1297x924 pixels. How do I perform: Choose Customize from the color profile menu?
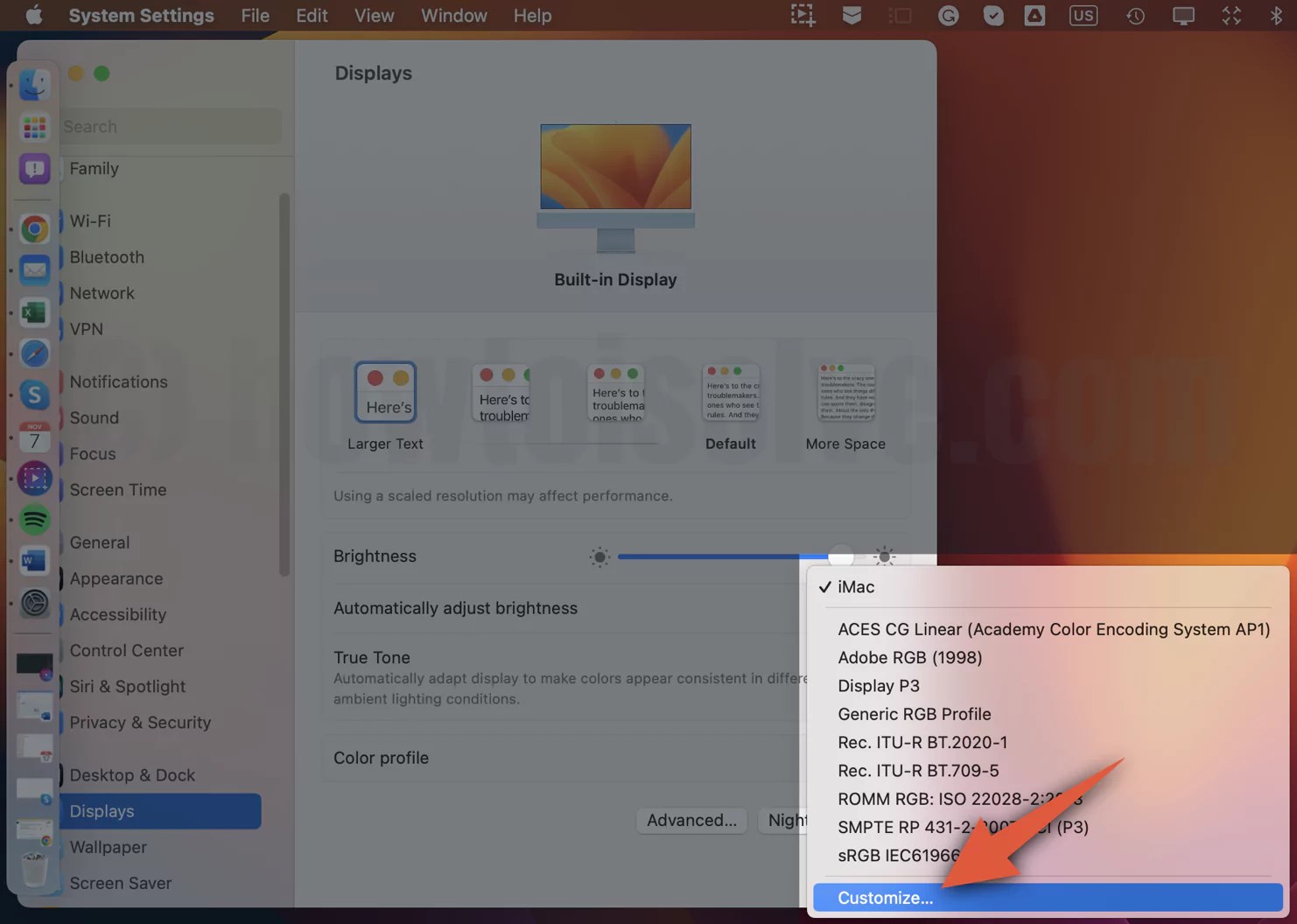coord(885,897)
